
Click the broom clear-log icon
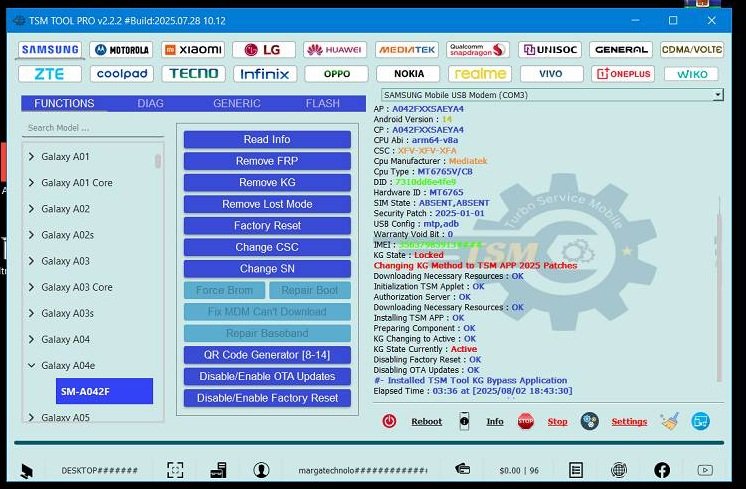[x=669, y=421]
